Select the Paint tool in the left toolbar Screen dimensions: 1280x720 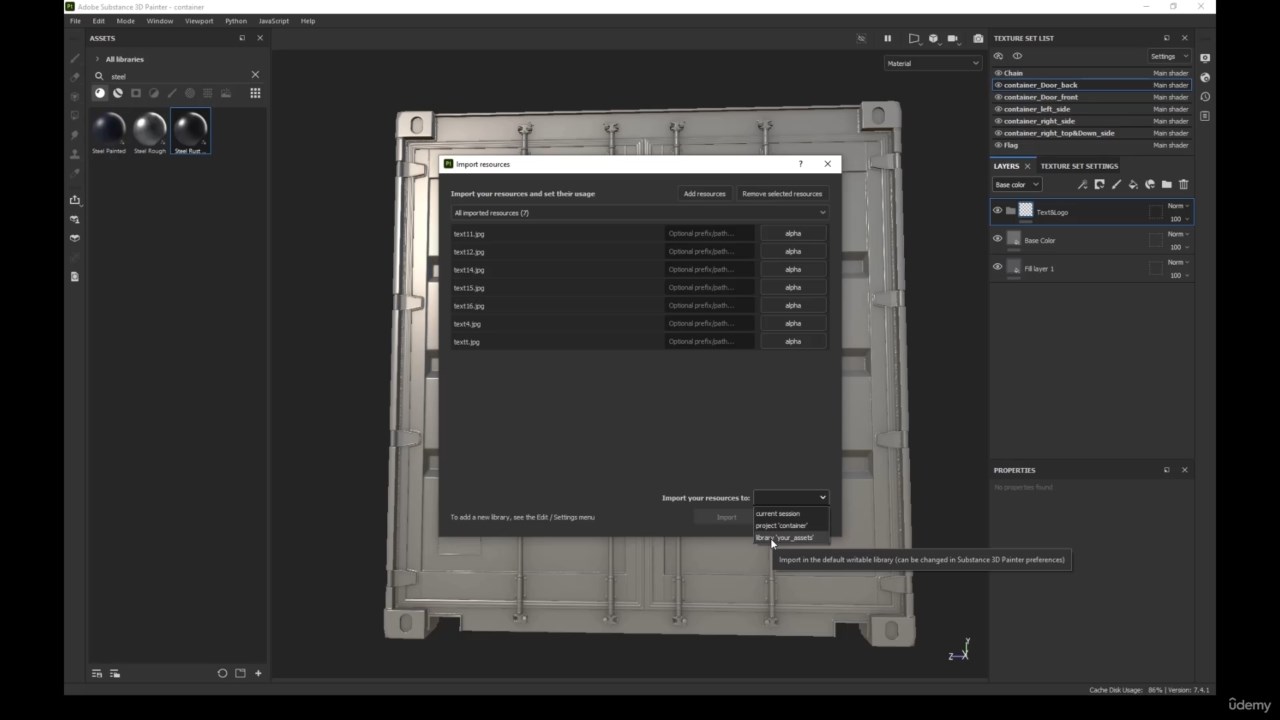(74, 57)
